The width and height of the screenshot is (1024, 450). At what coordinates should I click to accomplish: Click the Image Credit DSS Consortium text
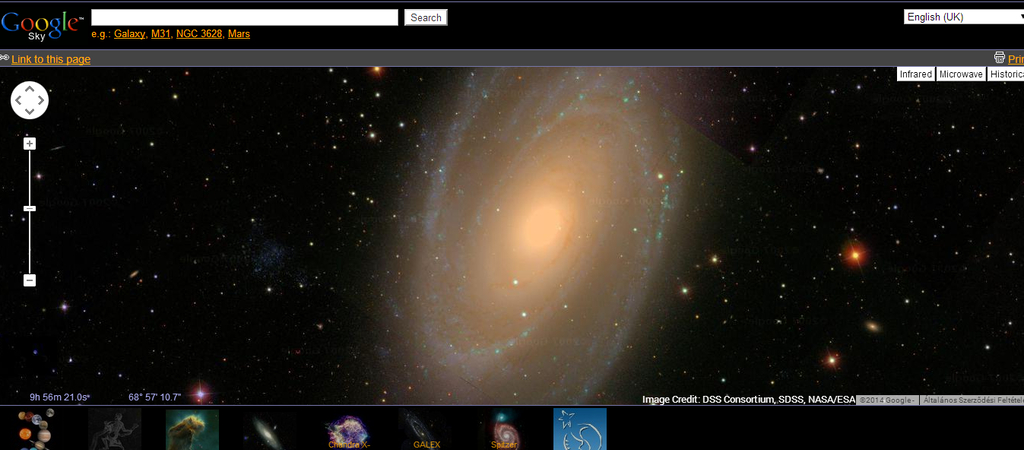point(748,399)
